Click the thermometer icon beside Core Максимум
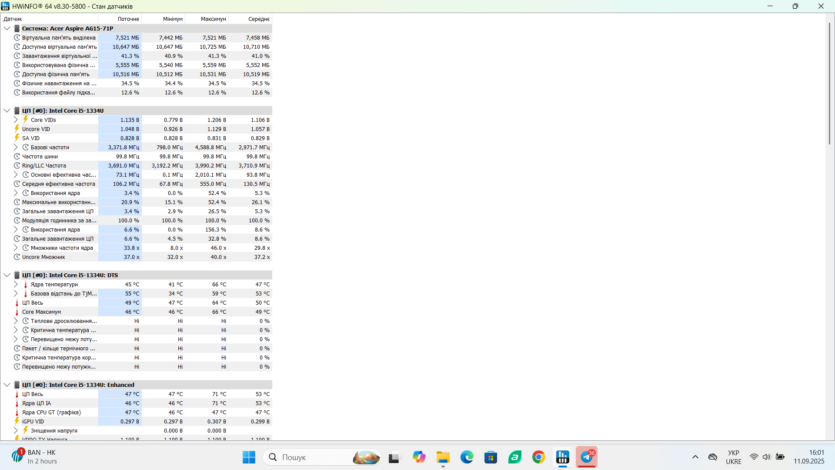Screen dimensions: 835x470 click(17, 312)
